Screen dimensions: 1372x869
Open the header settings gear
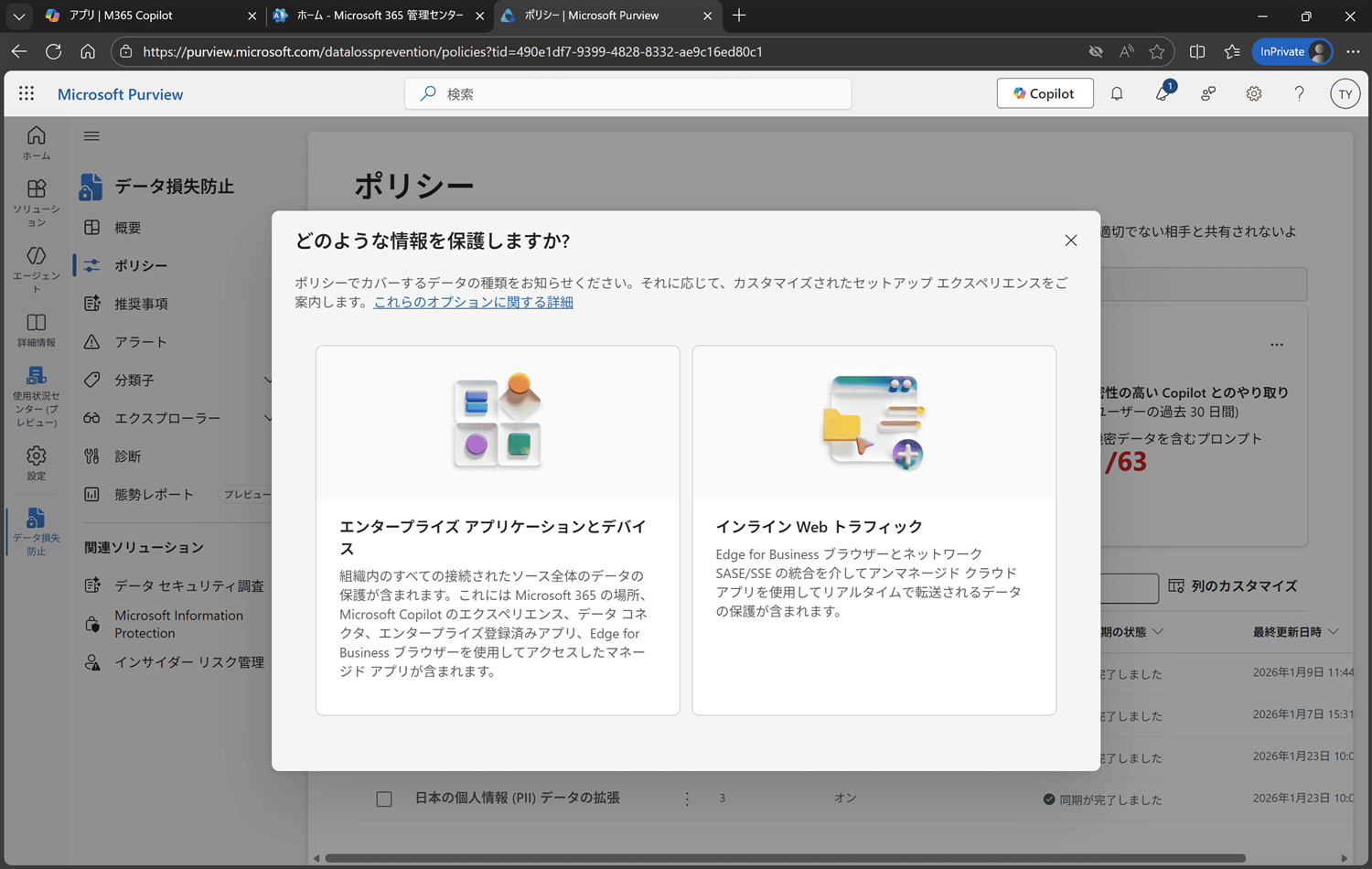click(1254, 93)
